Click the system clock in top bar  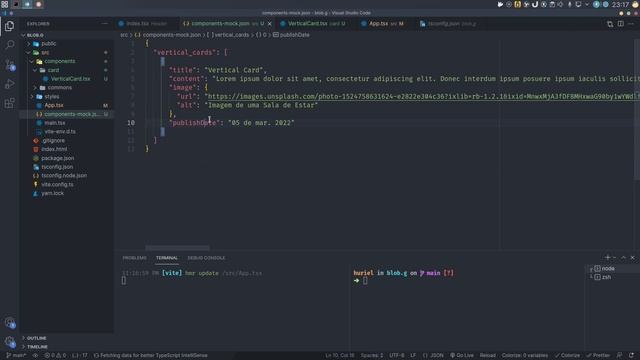point(620,4)
